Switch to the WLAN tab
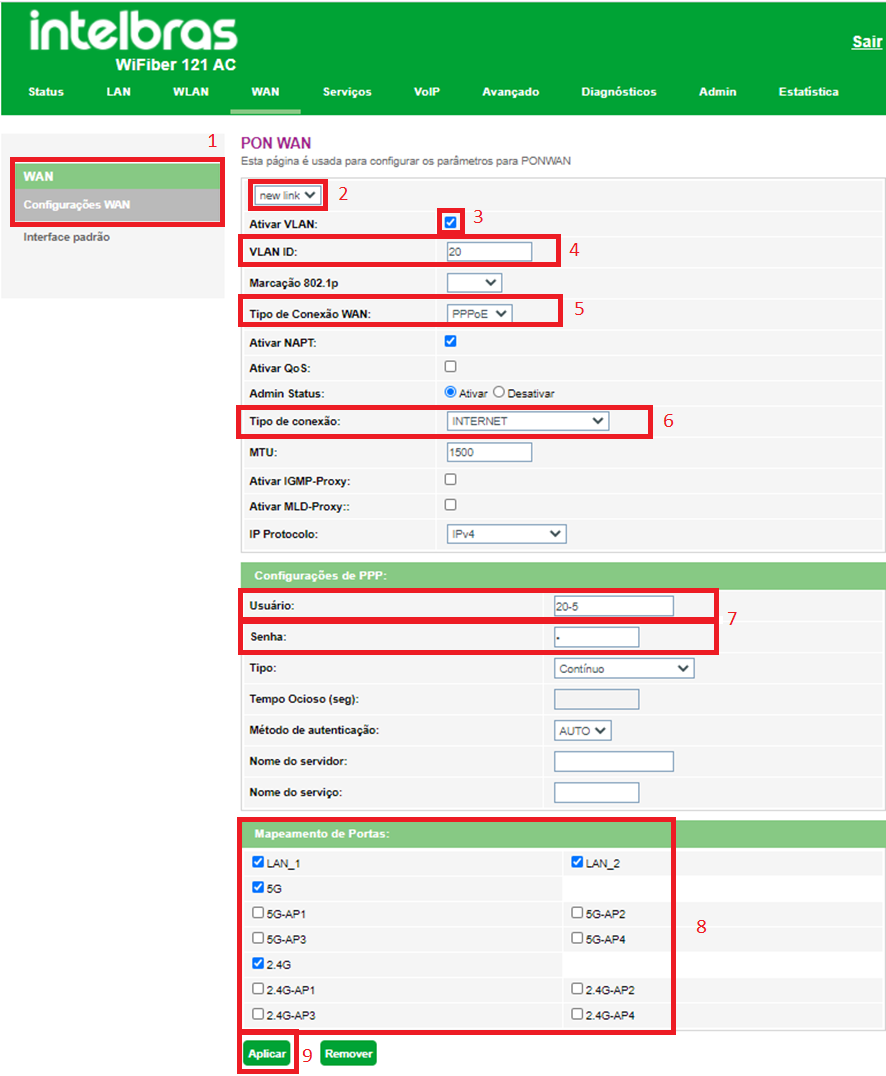886x1076 pixels. (191, 92)
